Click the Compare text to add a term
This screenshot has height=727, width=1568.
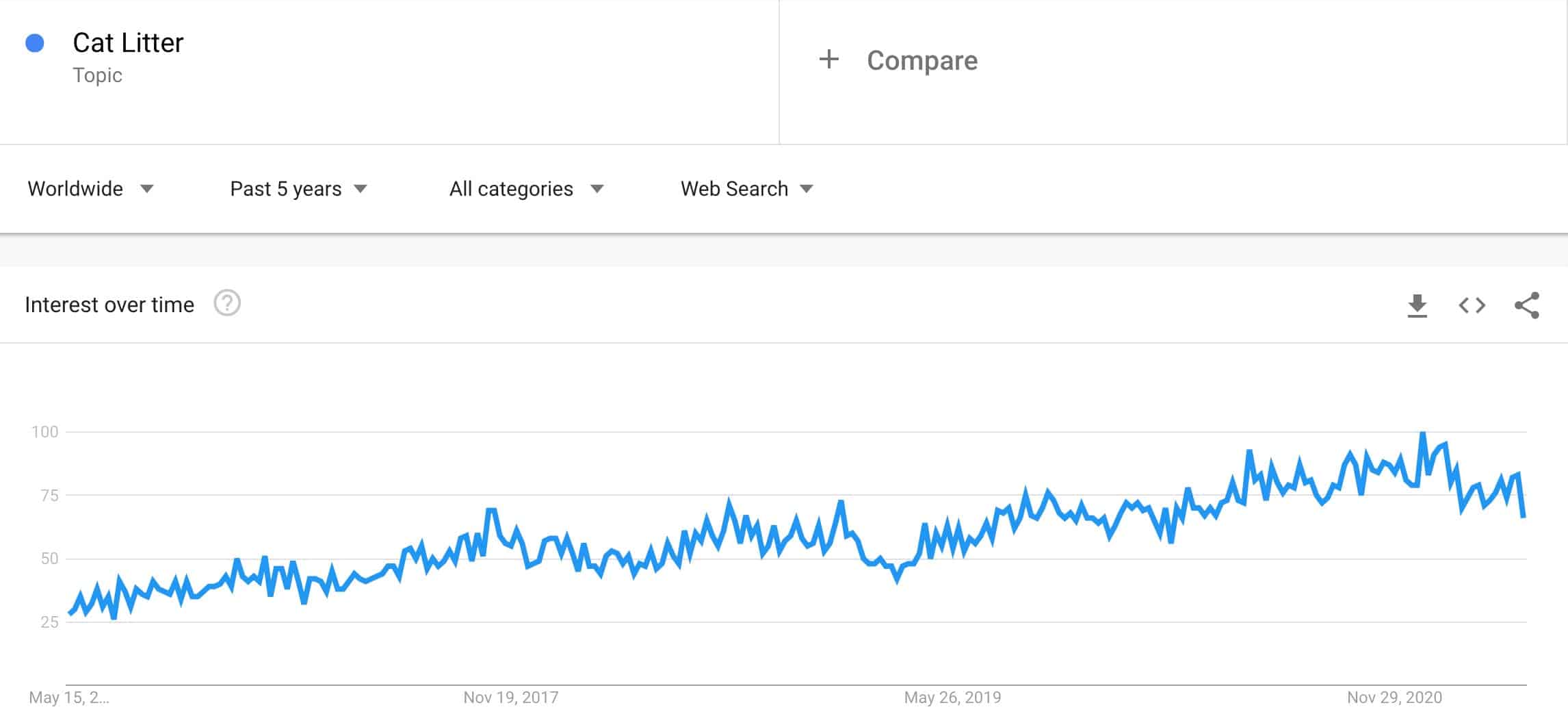(922, 61)
